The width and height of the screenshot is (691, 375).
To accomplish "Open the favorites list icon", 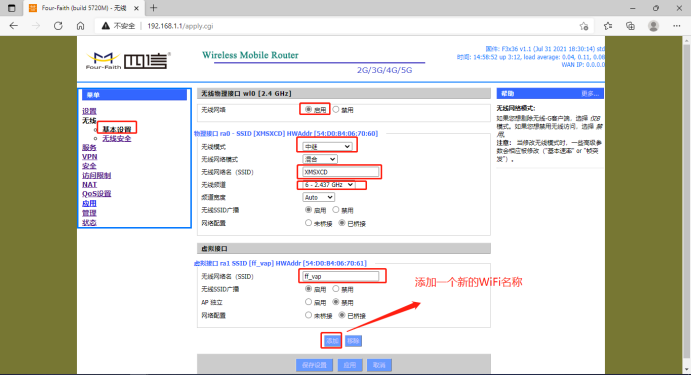I will 608,26.
